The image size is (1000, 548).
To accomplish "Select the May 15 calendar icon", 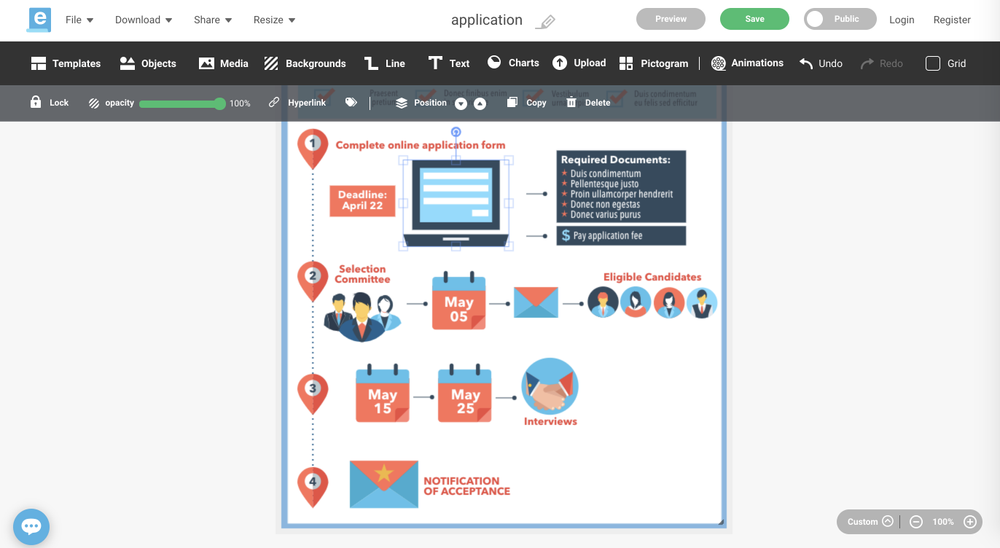I will coord(382,393).
